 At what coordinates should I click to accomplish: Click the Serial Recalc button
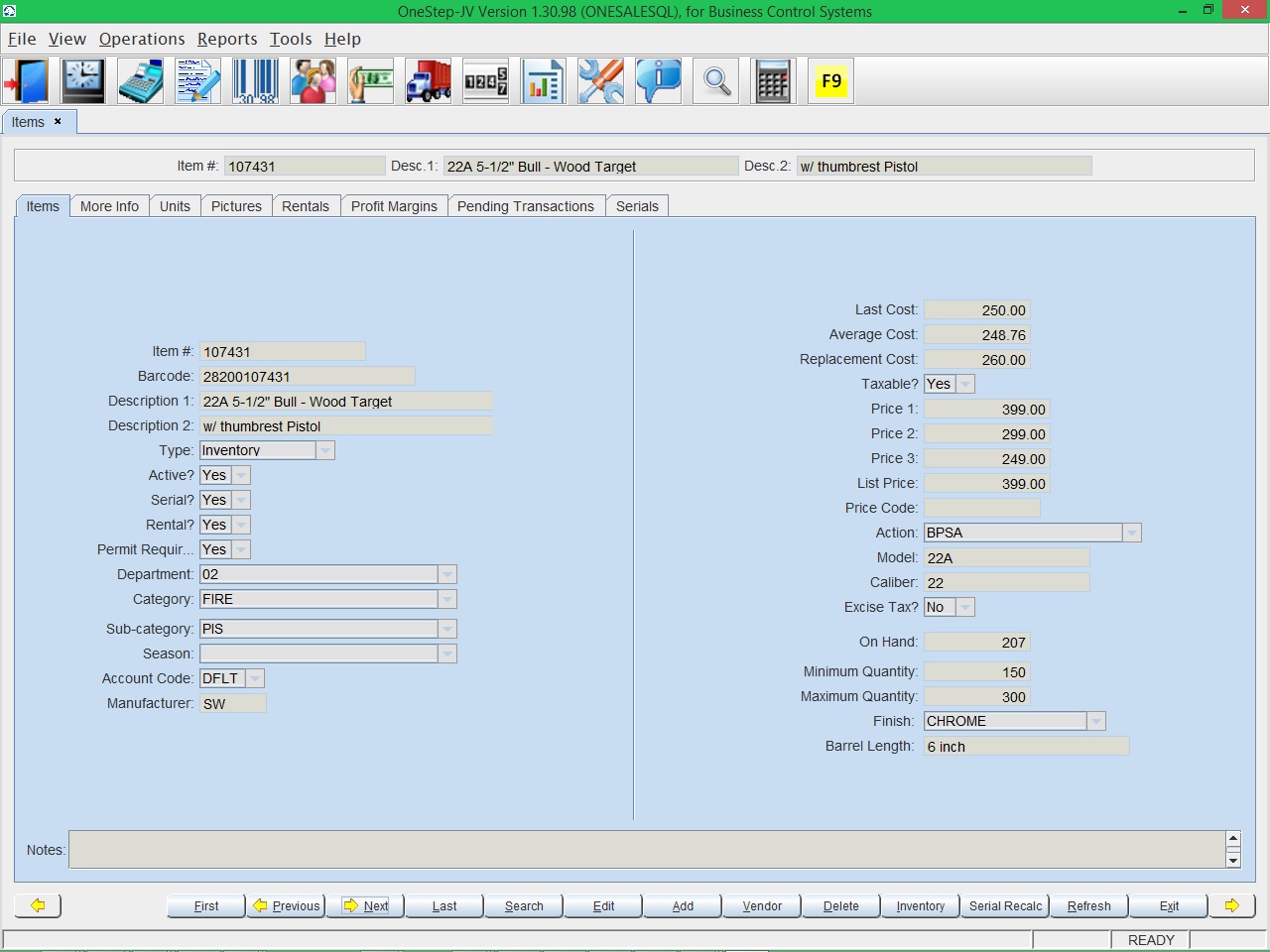(x=1005, y=905)
